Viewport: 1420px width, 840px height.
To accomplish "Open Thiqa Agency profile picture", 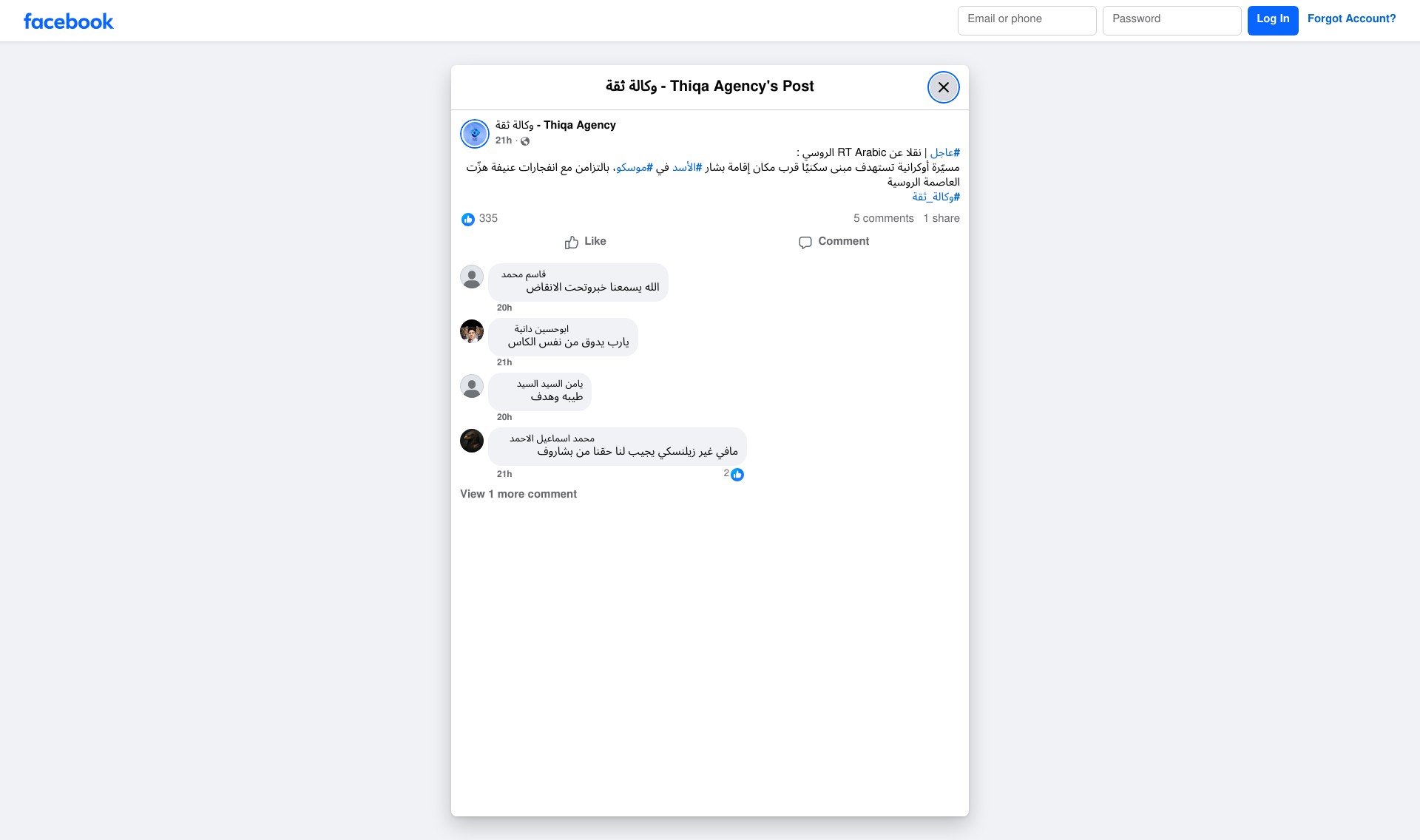I will 475,134.
